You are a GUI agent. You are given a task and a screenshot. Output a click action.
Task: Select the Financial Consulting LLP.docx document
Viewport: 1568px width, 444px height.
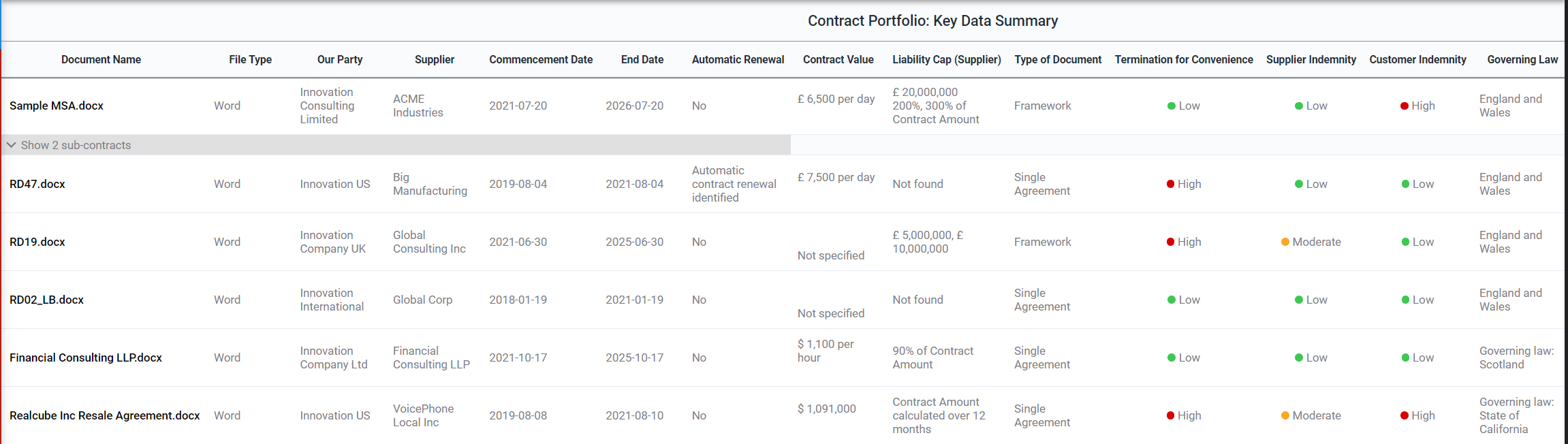[x=86, y=358]
